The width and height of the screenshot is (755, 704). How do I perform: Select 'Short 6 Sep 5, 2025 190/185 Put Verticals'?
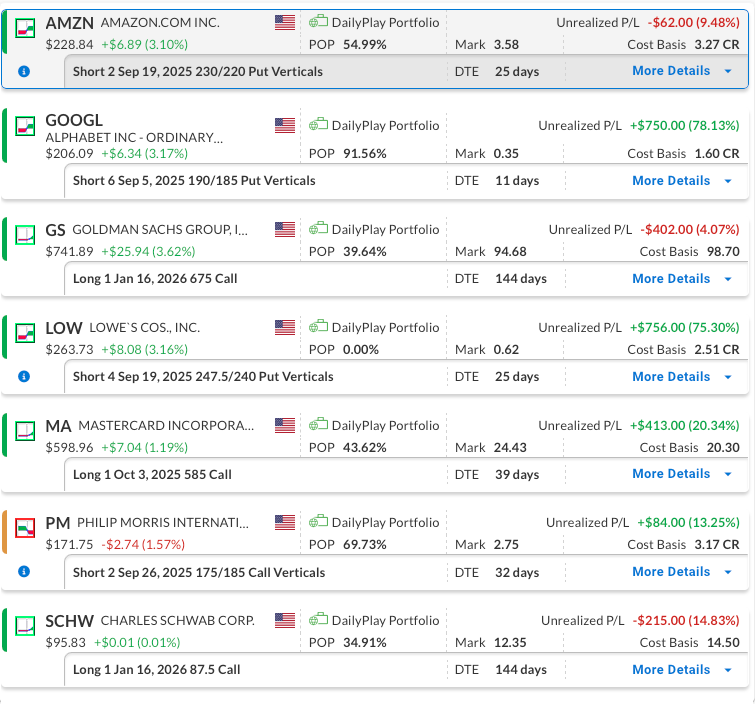pos(194,181)
